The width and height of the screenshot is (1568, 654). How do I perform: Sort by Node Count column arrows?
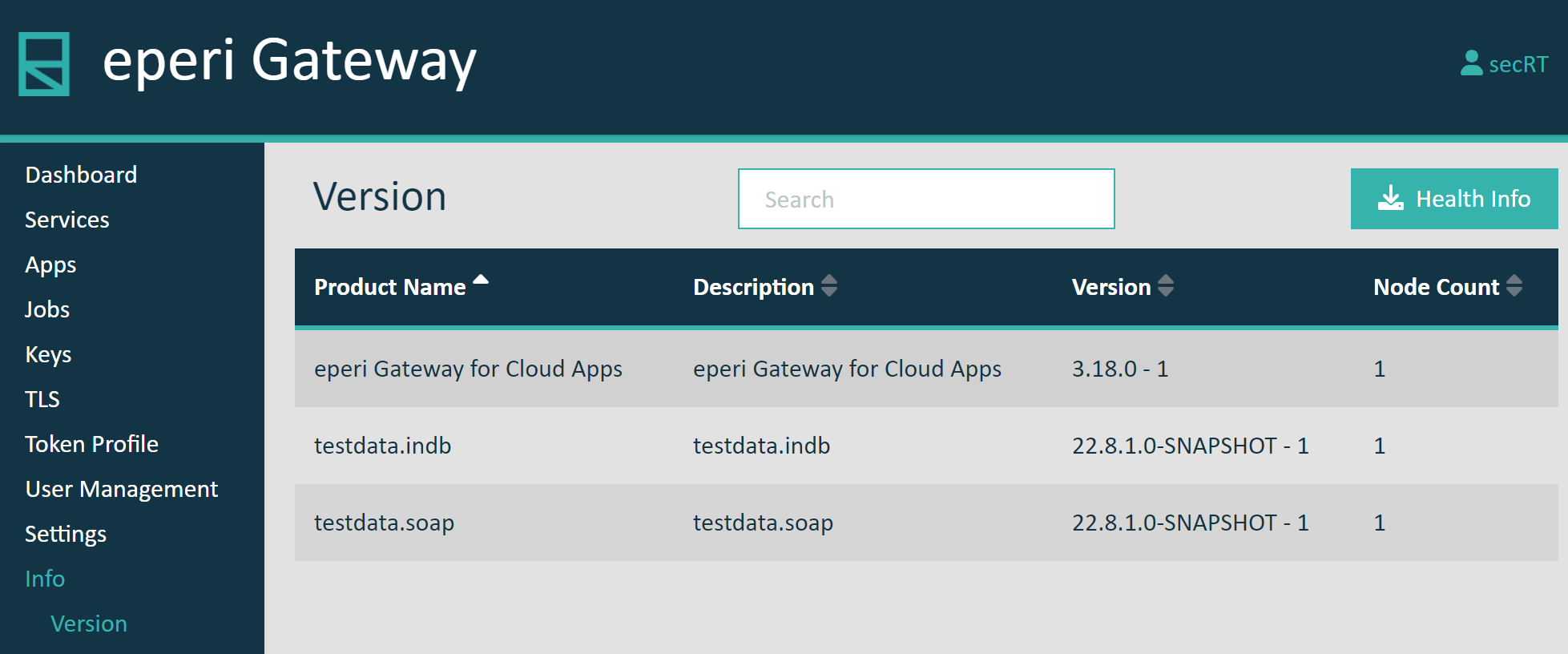tap(1514, 285)
